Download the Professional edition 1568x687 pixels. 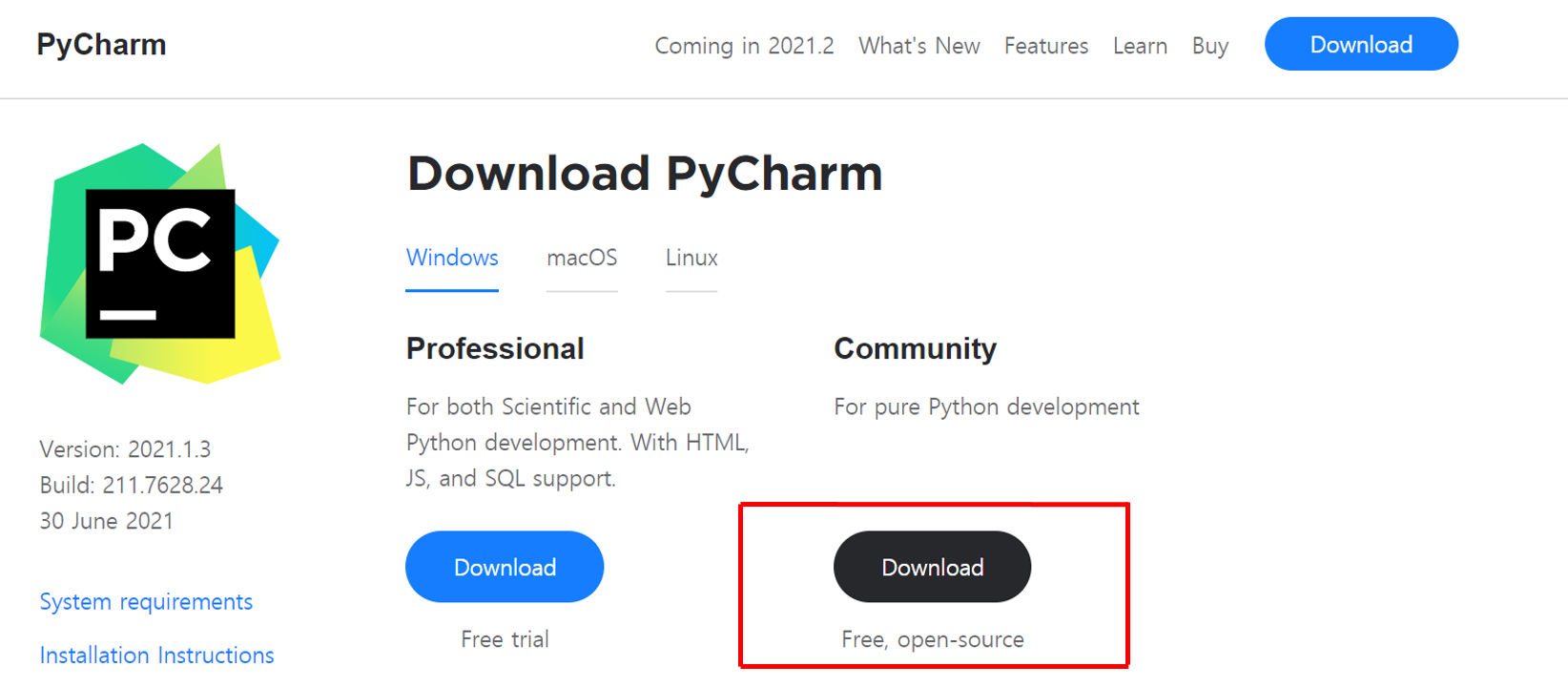(505, 567)
